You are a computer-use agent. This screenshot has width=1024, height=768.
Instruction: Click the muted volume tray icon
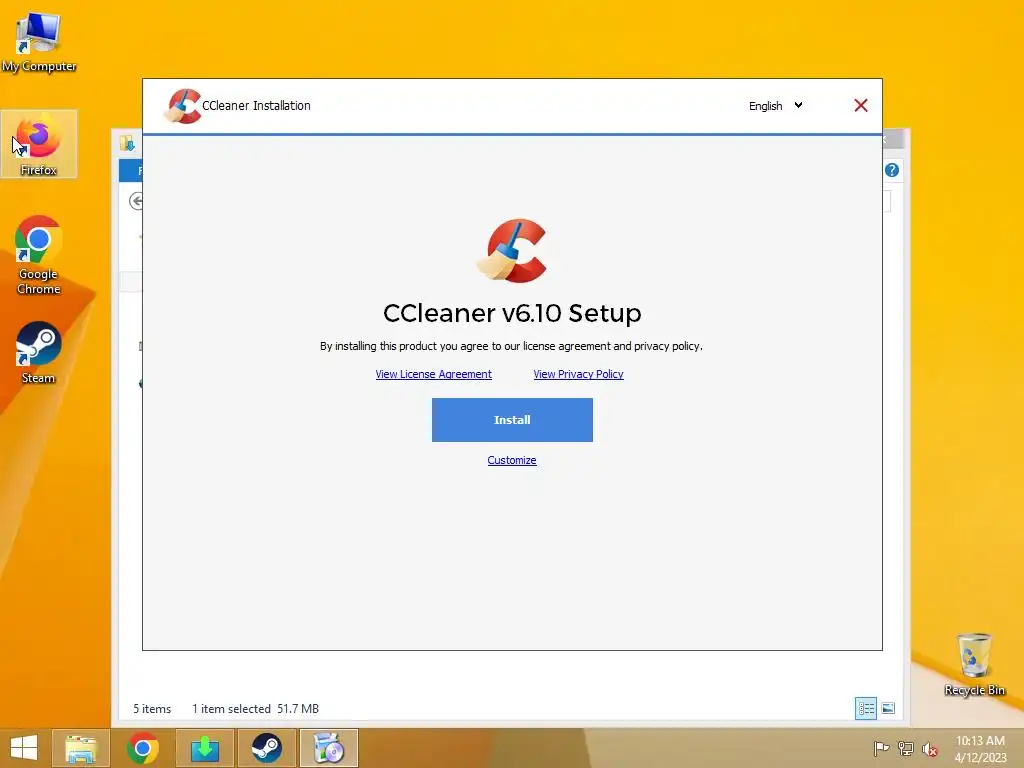930,749
